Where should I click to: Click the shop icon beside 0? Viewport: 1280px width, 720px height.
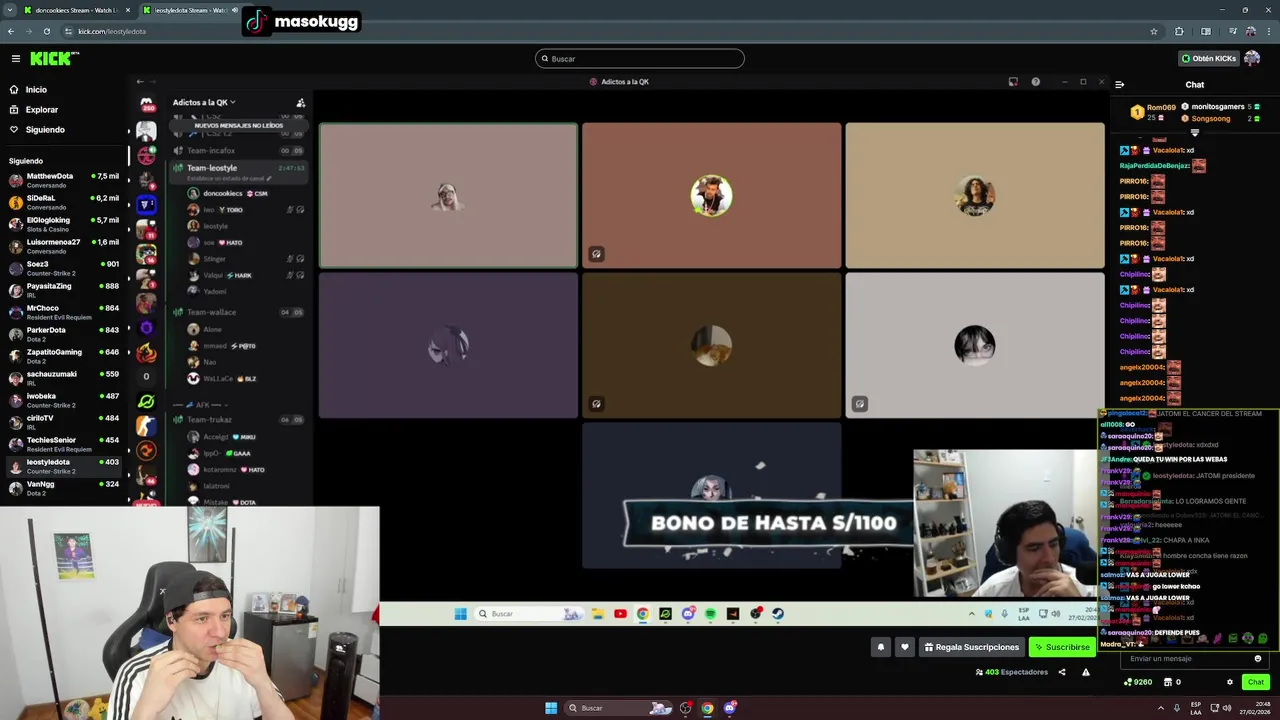click(1168, 682)
